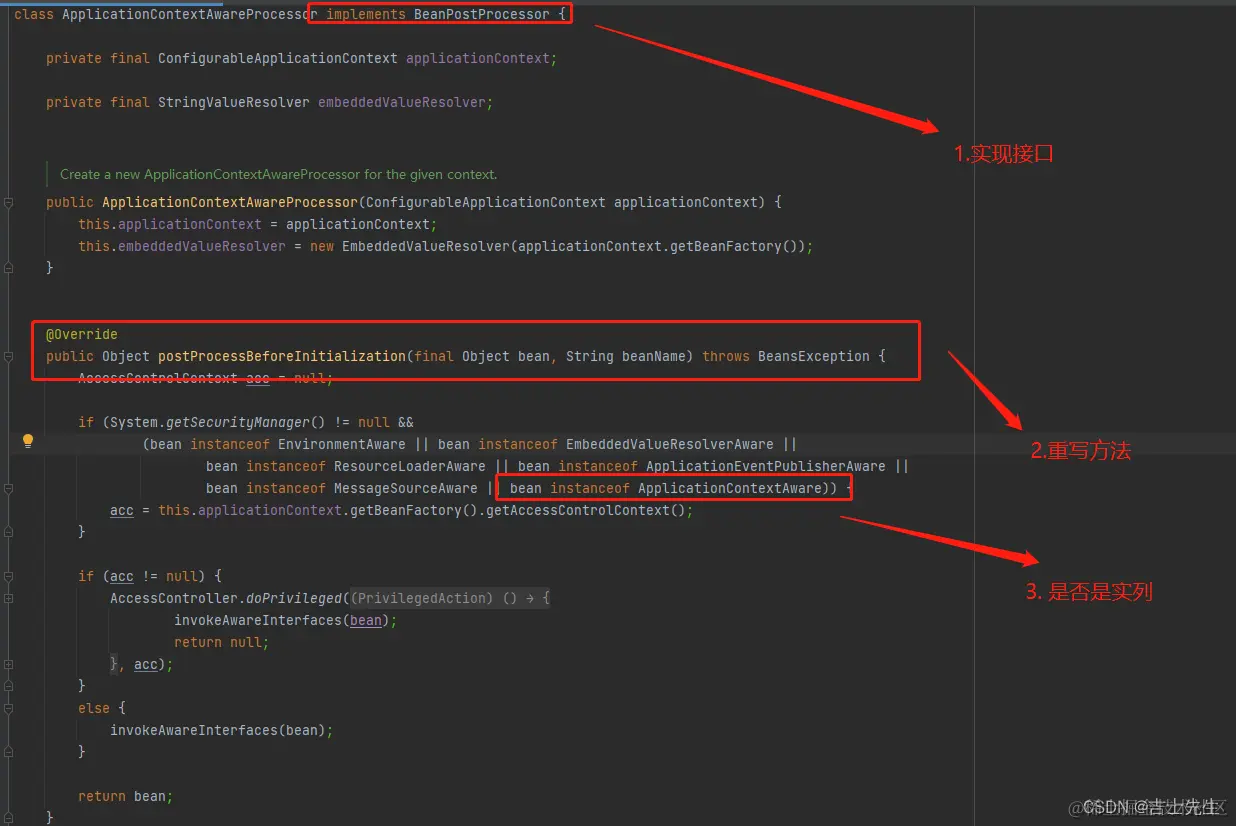Click the postProcessBeforeInitialization method name

[x=282, y=356]
